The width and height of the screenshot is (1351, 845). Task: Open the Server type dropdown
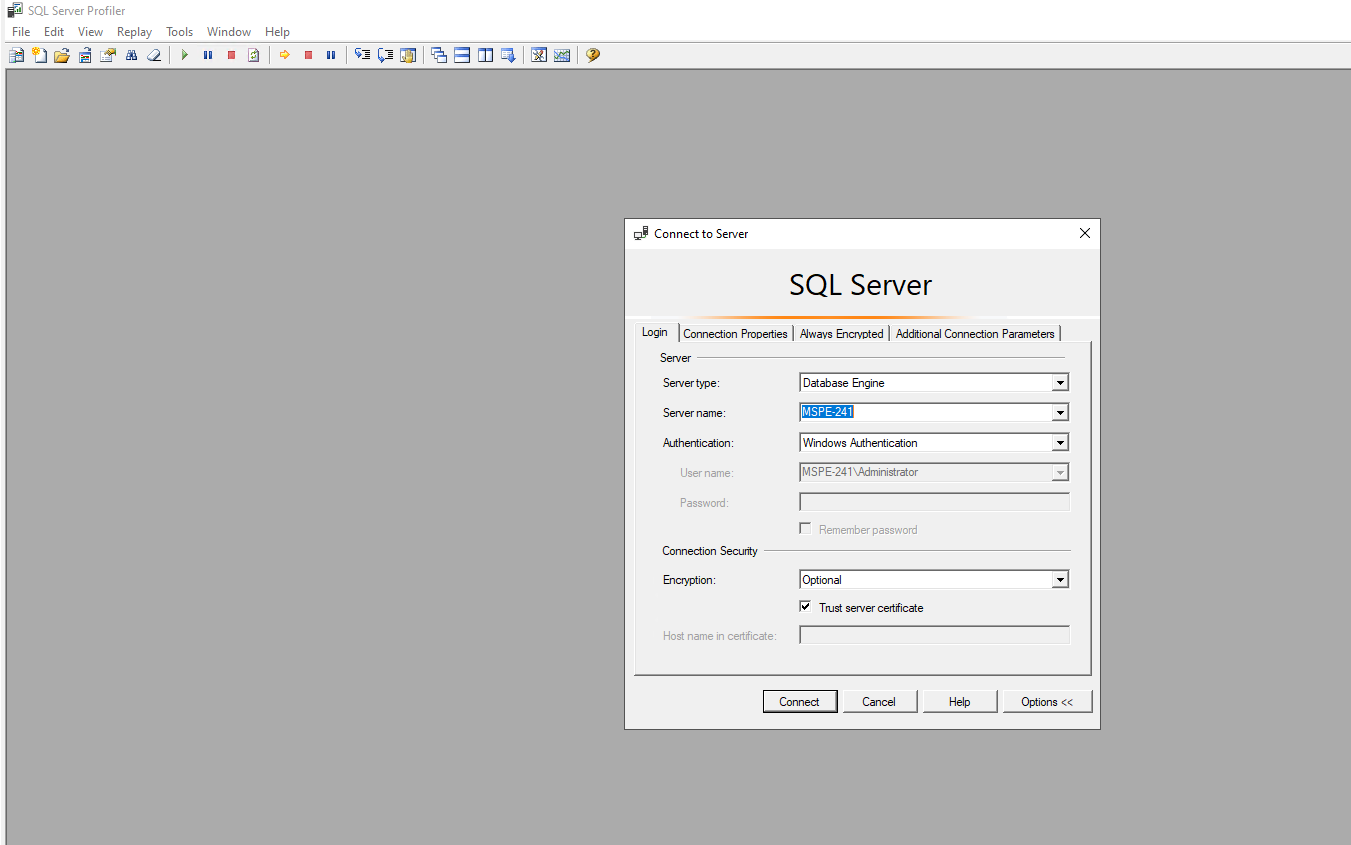pos(1060,382)
